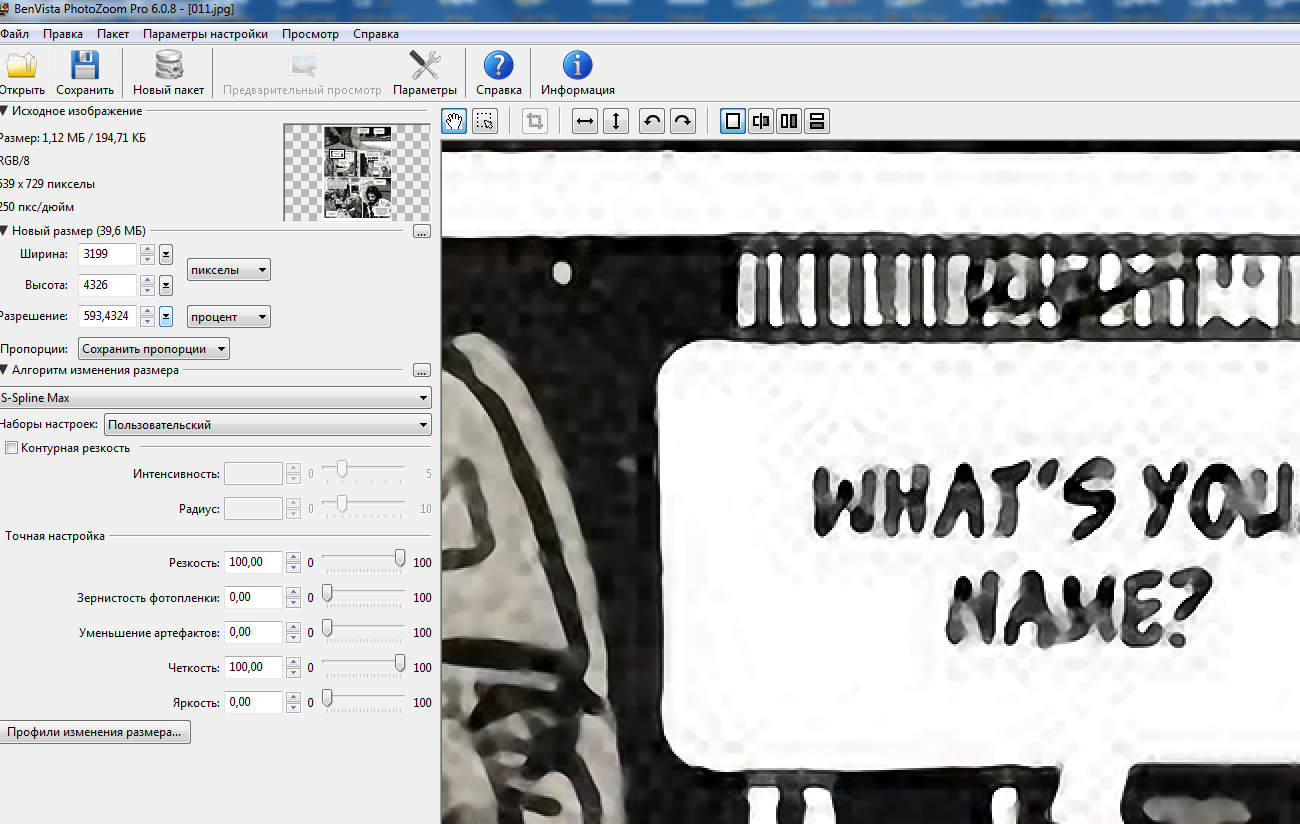Click ellipsis button for Алгоритм изменения размера
The width and height of the screenshot is (1300, 824).
coord(421,370)
